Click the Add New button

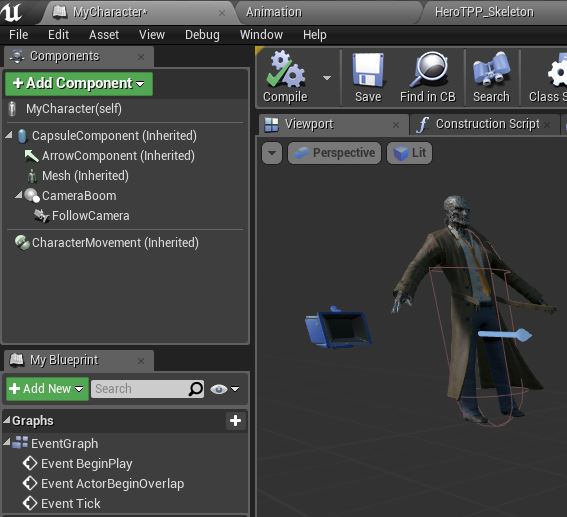pos(47,389)
